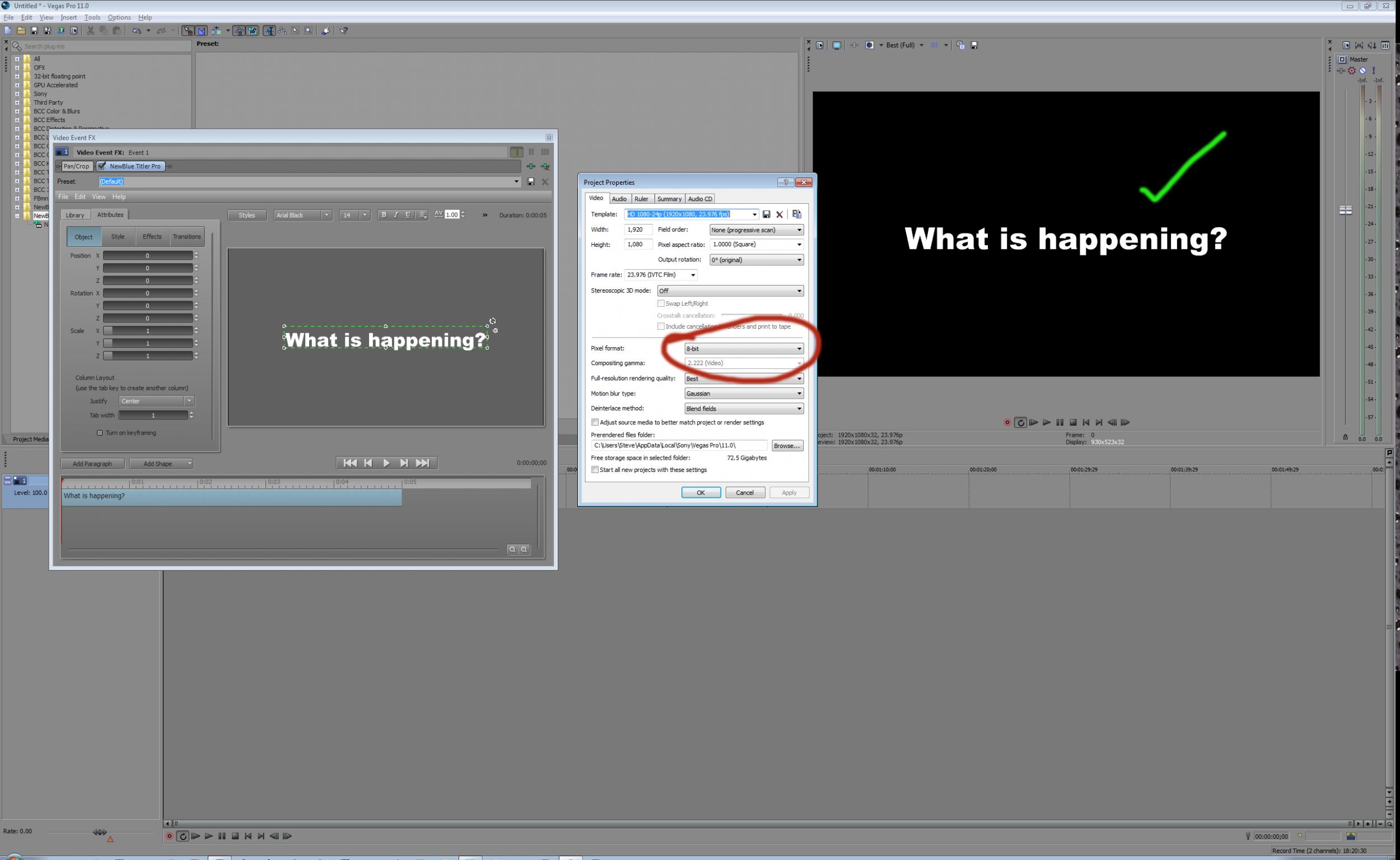Expand the Sony plug-ins folder
The height and width of the screenshot is (860, 1400).
click(x=17, y=94)
